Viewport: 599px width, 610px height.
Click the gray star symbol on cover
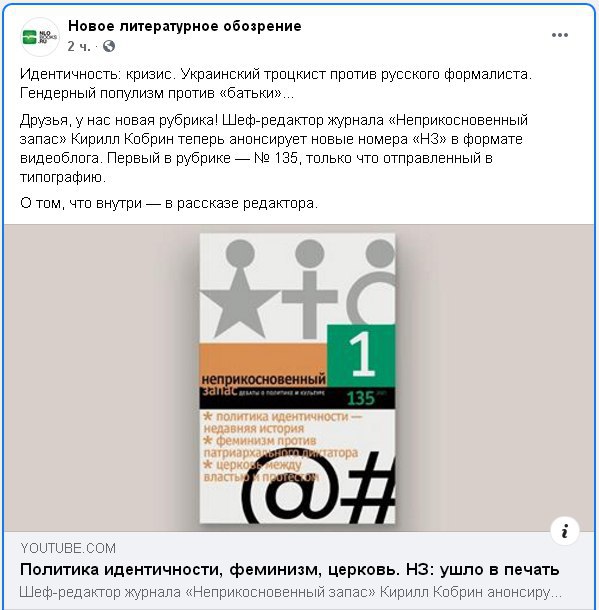(x=239, y=303)
